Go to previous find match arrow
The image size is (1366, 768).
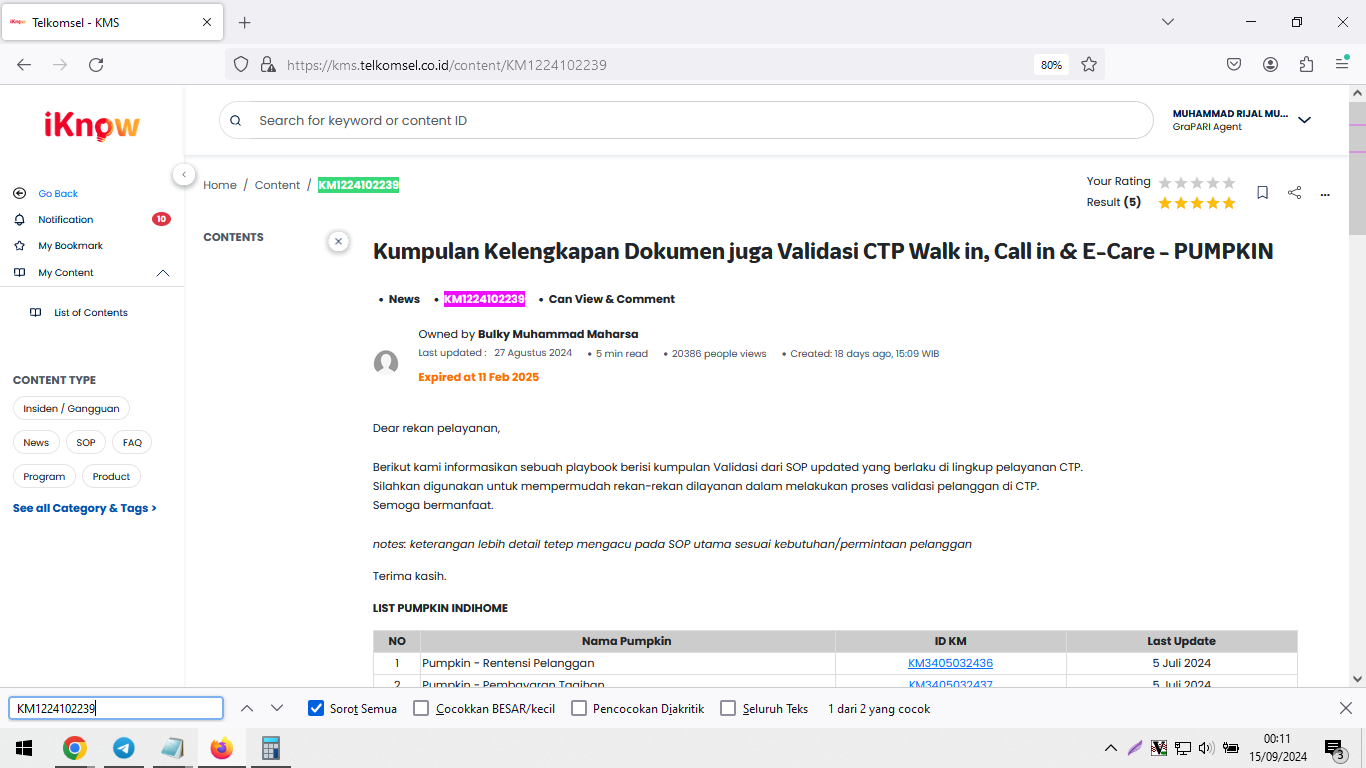[247, 708]
